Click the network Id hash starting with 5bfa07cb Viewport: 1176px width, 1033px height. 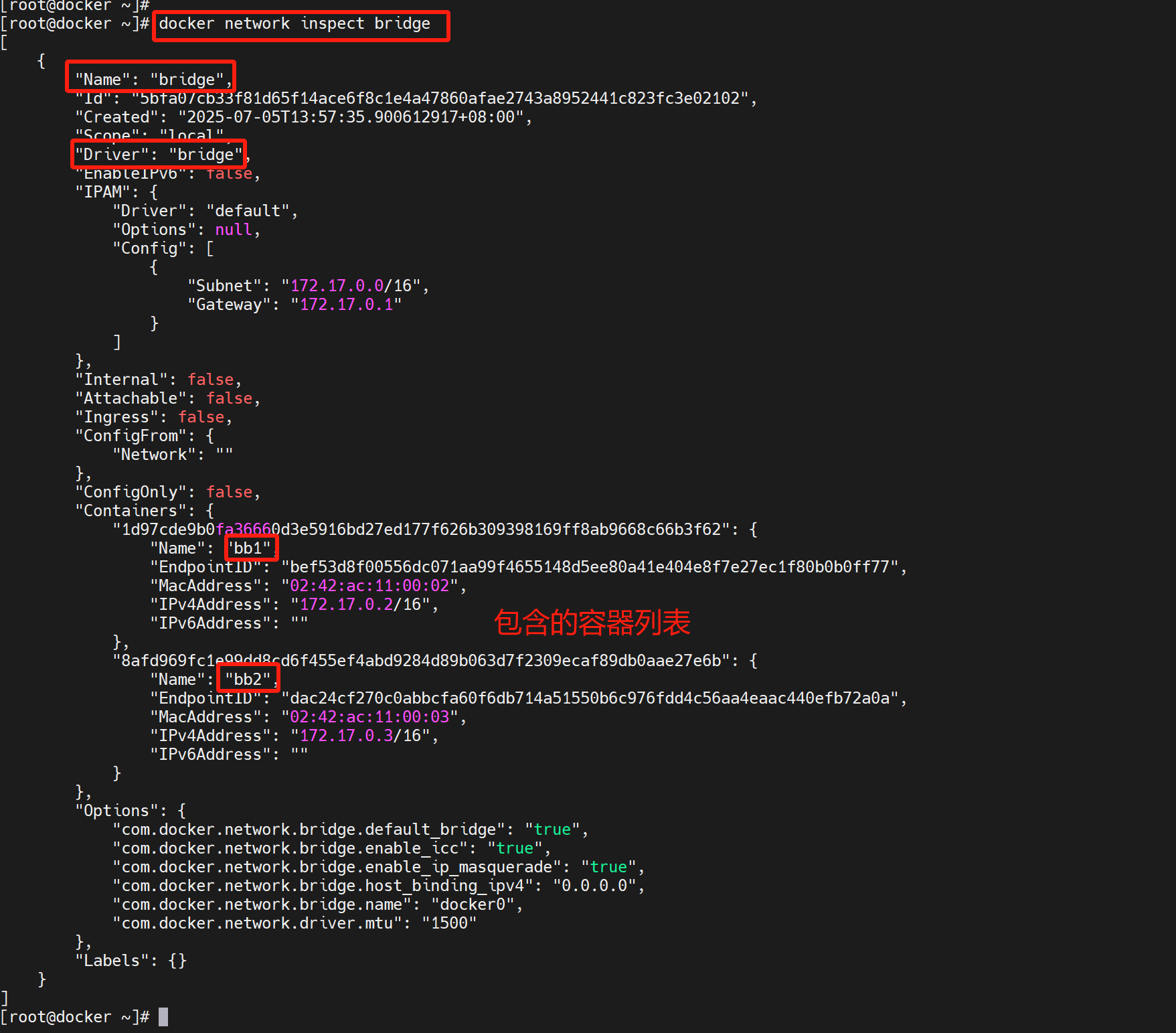[x=439, y=98]
